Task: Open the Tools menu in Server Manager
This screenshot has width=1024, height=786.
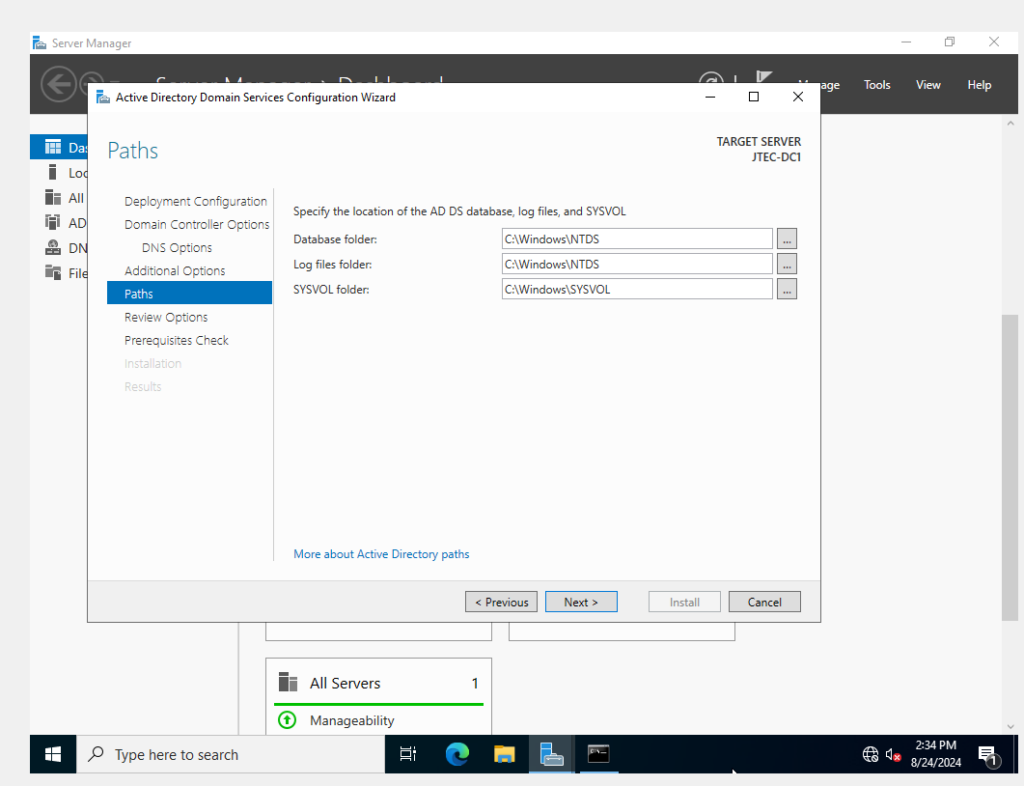Action: [877, 85]
